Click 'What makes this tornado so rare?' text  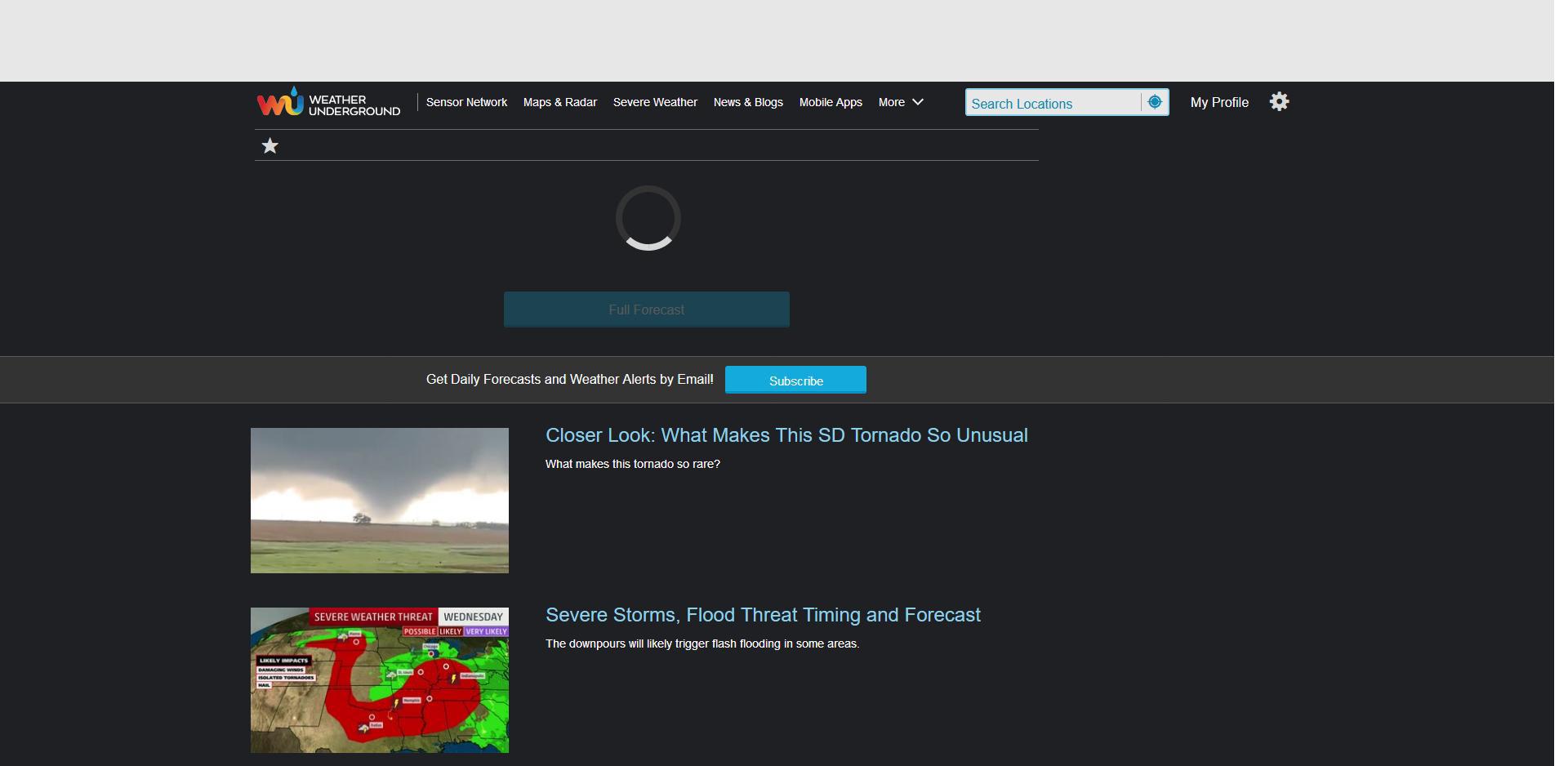(633, 464)
